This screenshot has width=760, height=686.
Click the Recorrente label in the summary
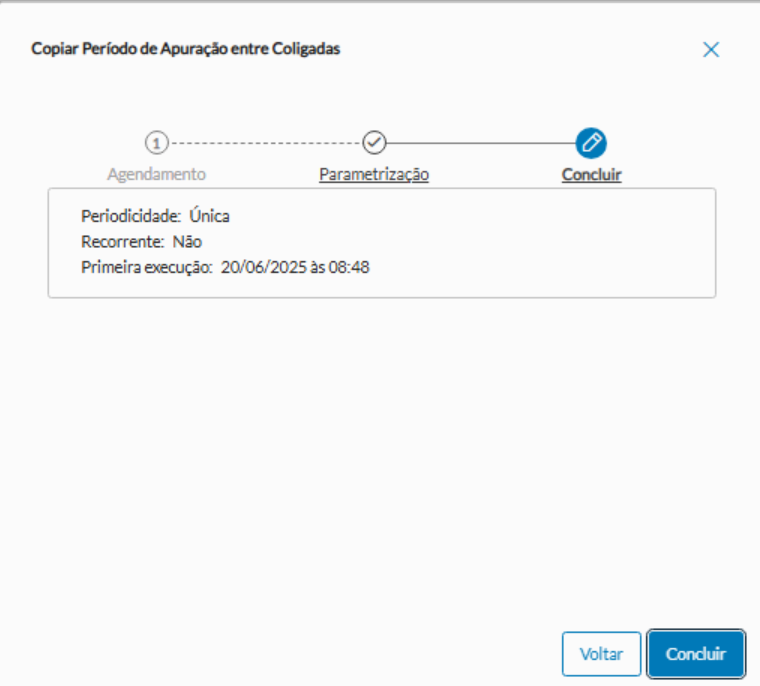point(121,241)
